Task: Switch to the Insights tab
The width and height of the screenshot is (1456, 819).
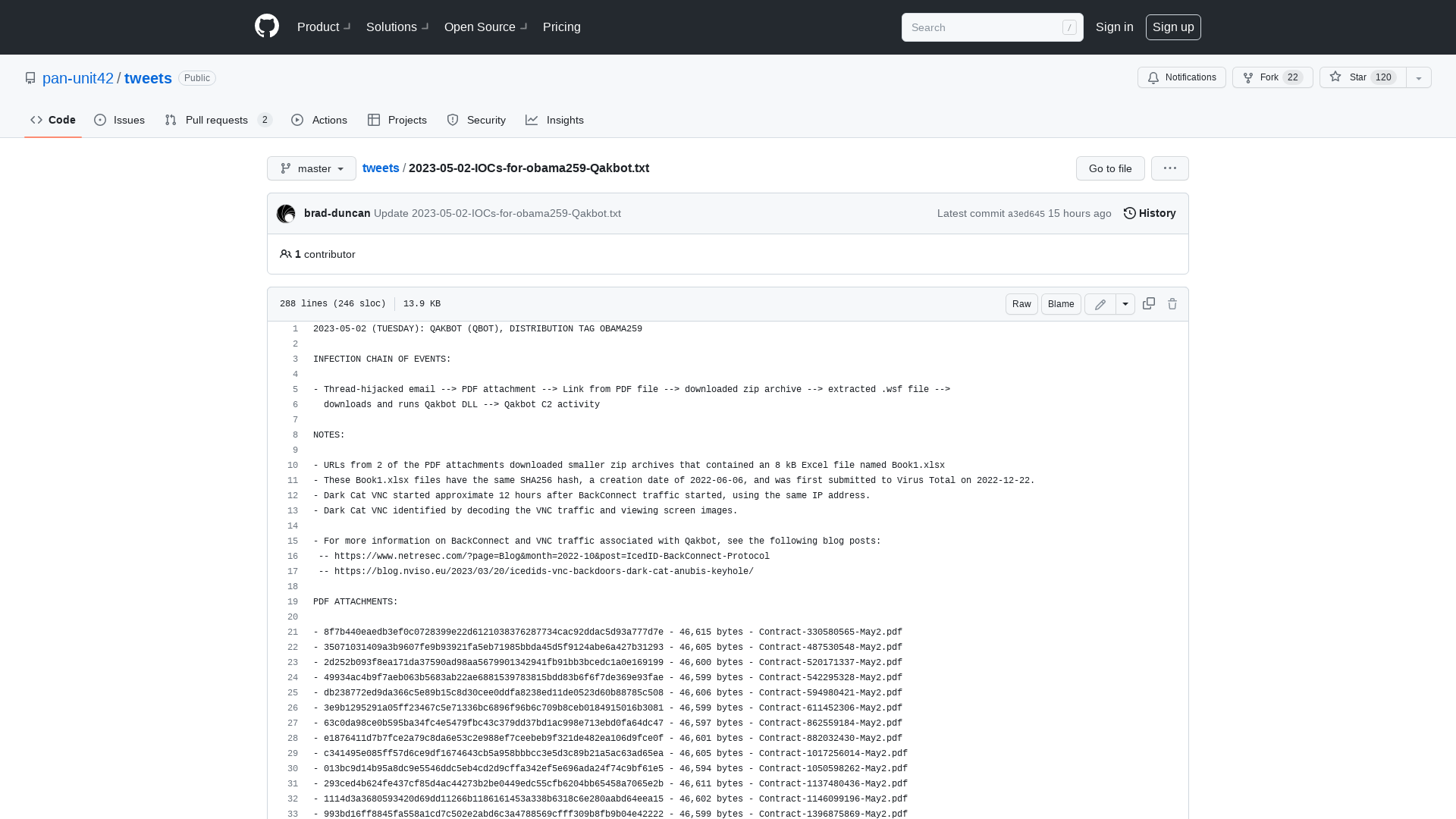Action: pos(555,120)
